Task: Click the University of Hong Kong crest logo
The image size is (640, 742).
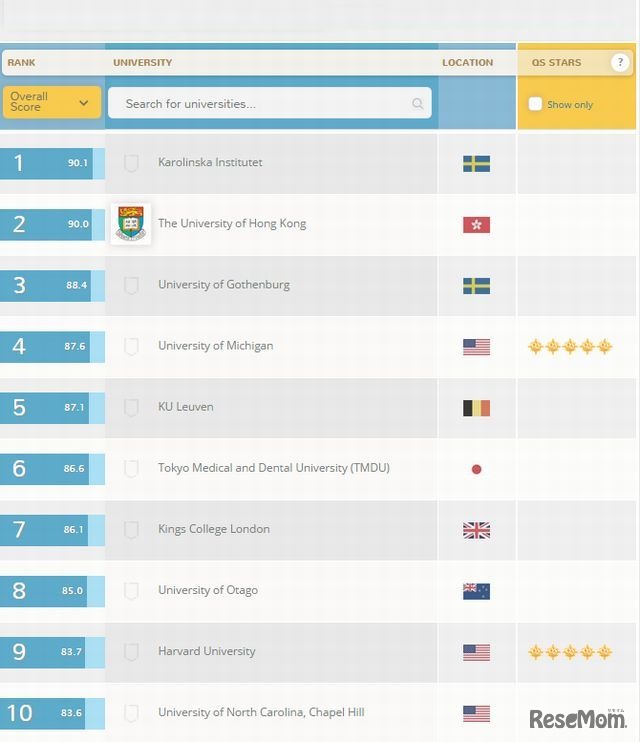Action: 130,223
